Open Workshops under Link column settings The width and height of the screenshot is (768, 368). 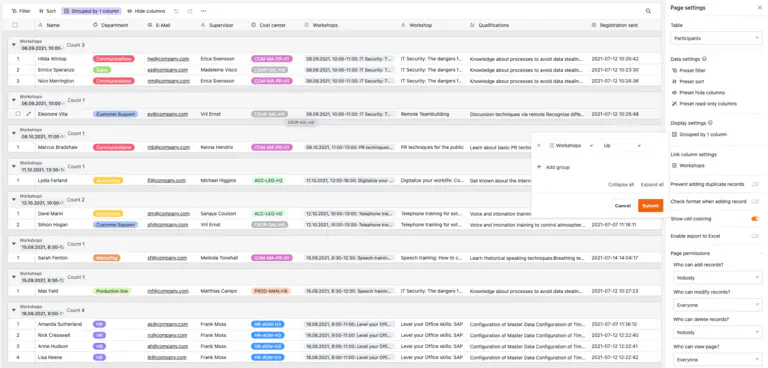pos(688,166)
